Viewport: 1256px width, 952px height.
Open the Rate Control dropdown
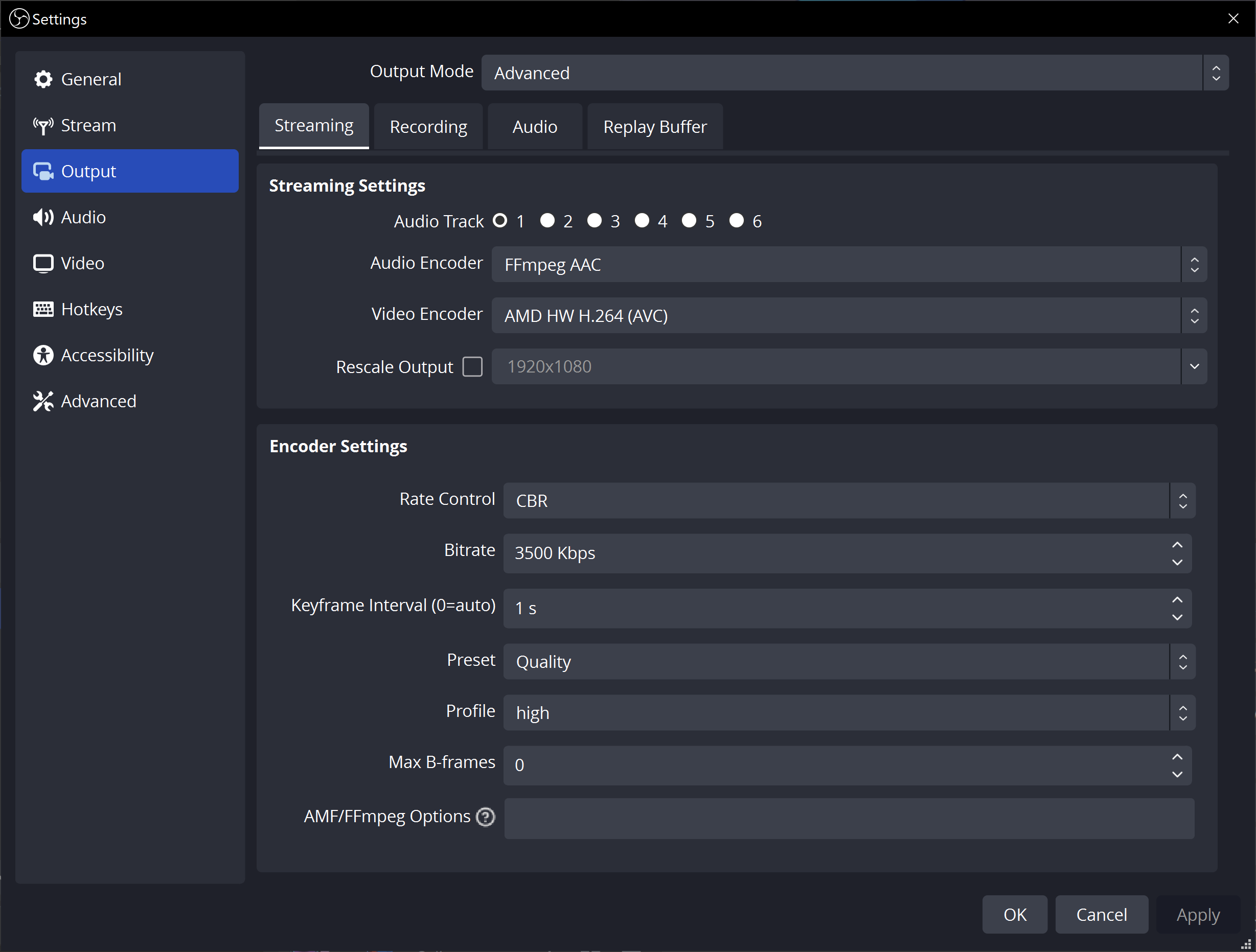tap(849, 501)
